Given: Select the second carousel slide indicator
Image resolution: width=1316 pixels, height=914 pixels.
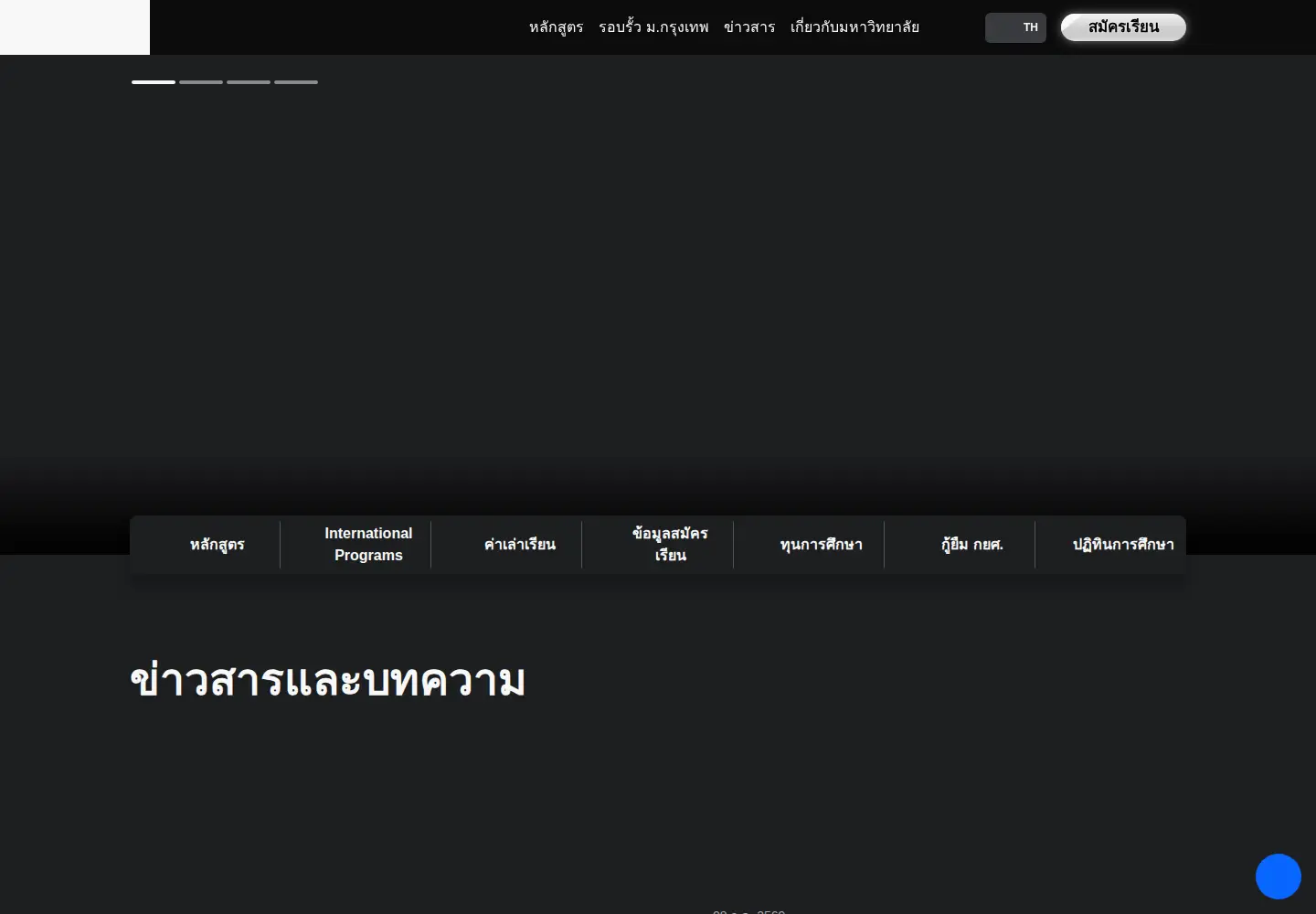Looking at the screenshot, I should click(201, 82).
